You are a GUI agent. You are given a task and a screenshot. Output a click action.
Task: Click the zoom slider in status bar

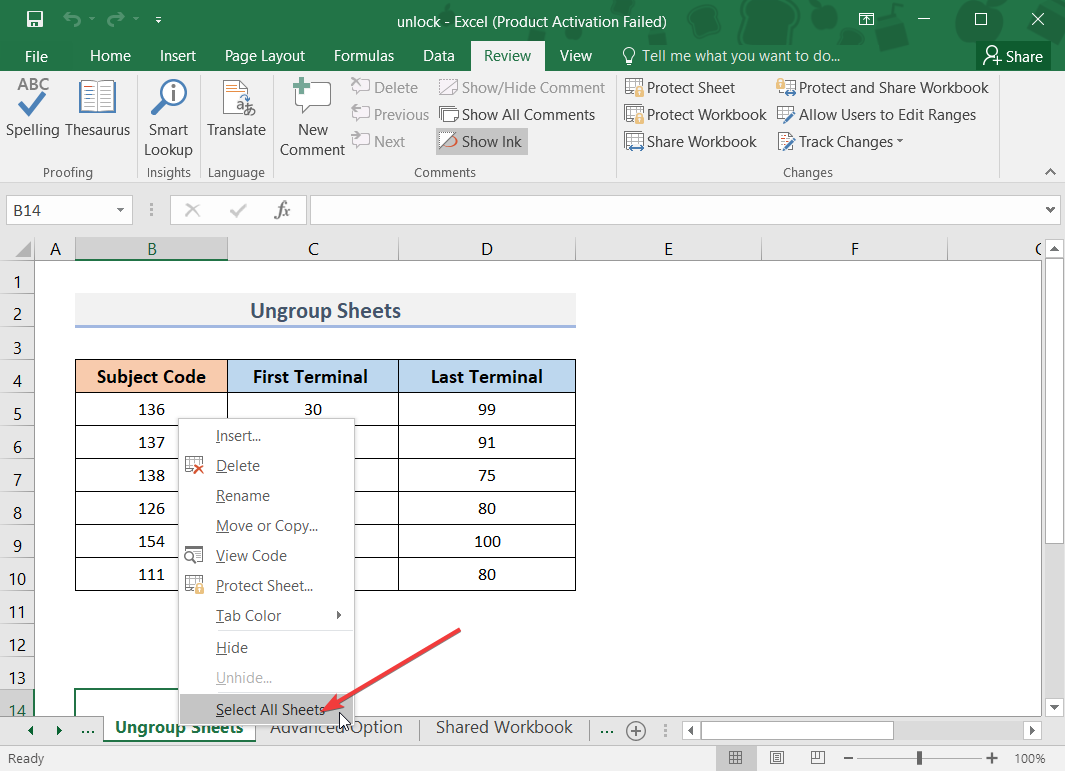tap(917, 758)
